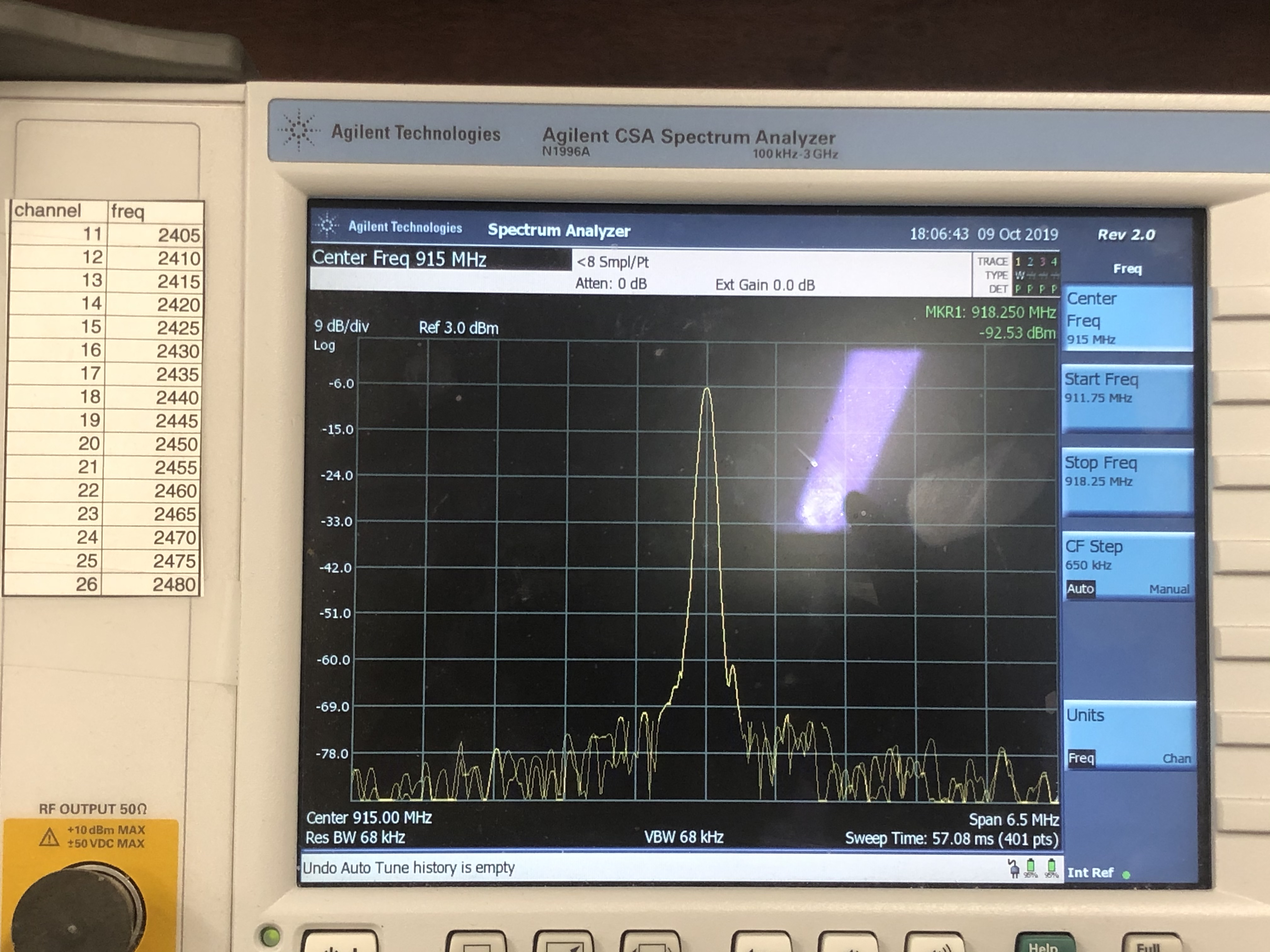Viewport: 1270px width, 952px height.
Task: Select trace number 2 in the trace panel
Action: tap(1030, 262)
